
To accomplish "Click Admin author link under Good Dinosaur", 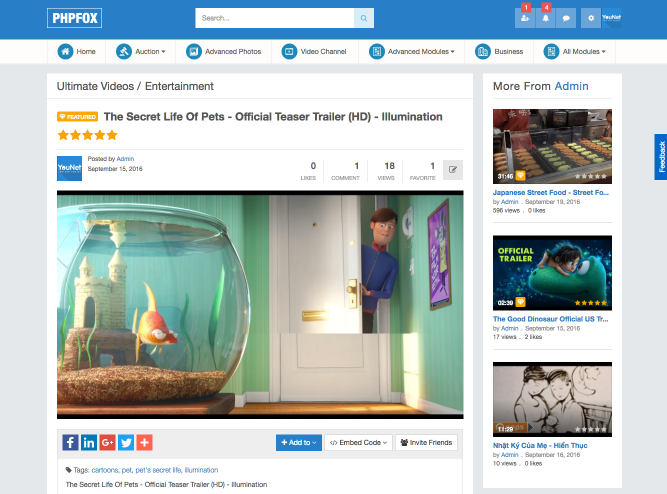I will pyautogui.click(x=510, y=328).
